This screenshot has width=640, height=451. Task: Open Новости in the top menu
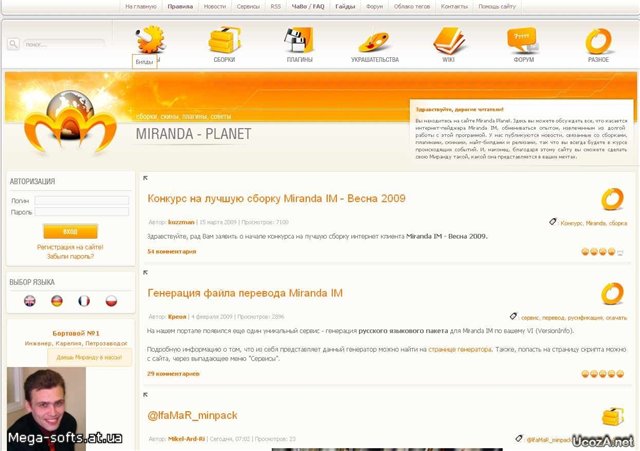[x=215, y=7]
